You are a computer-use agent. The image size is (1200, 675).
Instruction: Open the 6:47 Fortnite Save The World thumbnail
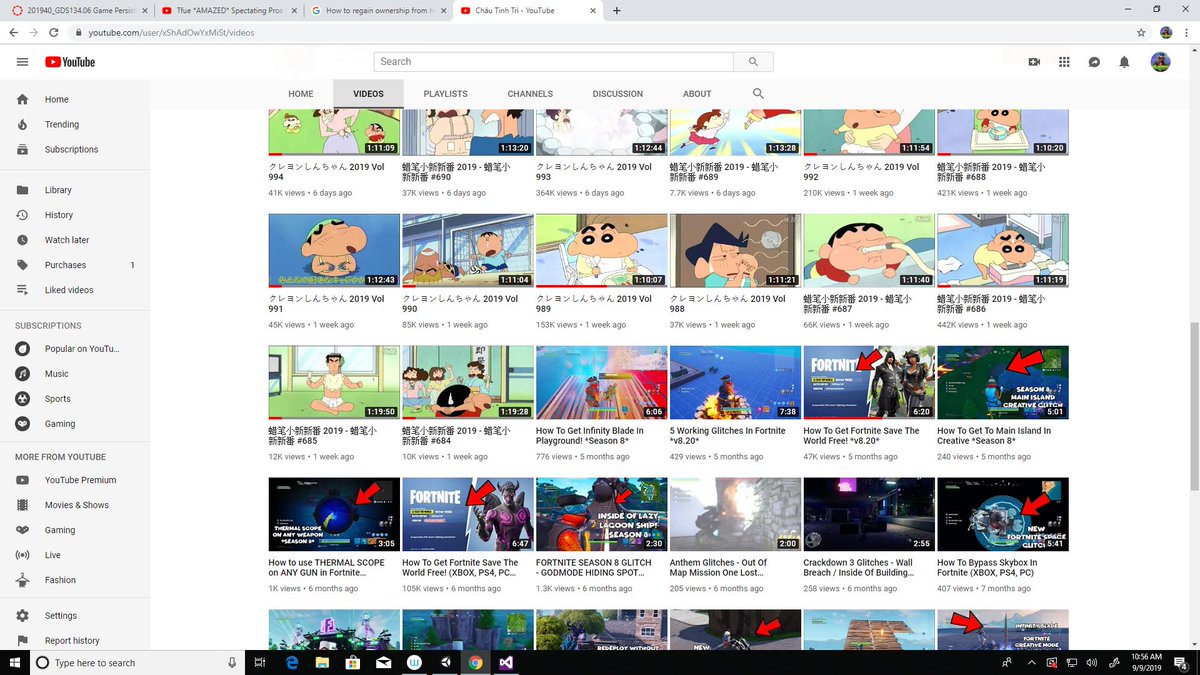pos(468,514)
